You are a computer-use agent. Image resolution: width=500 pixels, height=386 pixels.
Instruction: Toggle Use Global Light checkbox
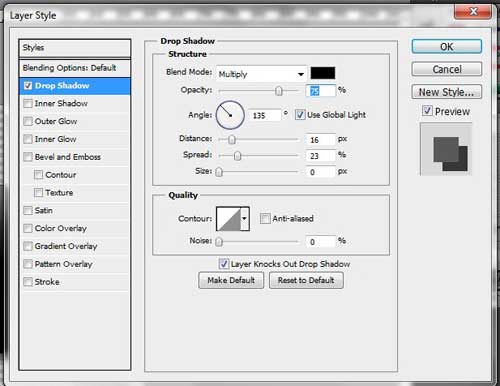[x=300, y=115]
